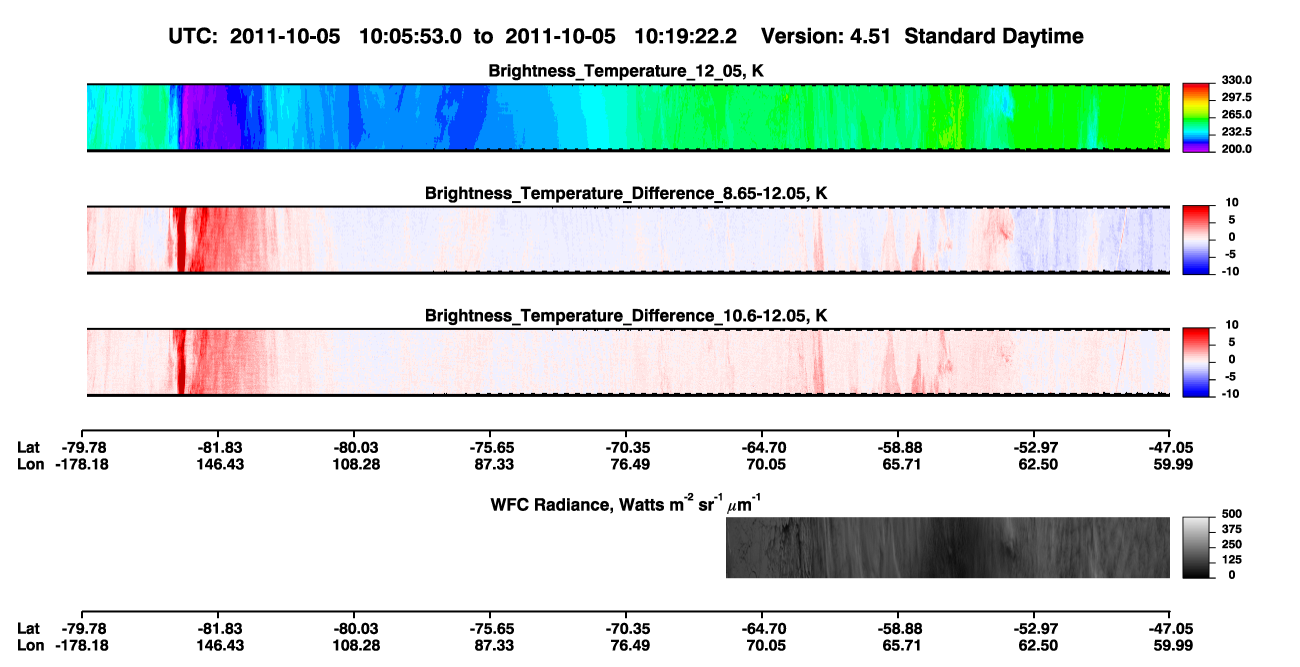This screenshot has height=667, width=1300.
Task: Select the grayscale WFC Radiance image
Action: [947, 547]
